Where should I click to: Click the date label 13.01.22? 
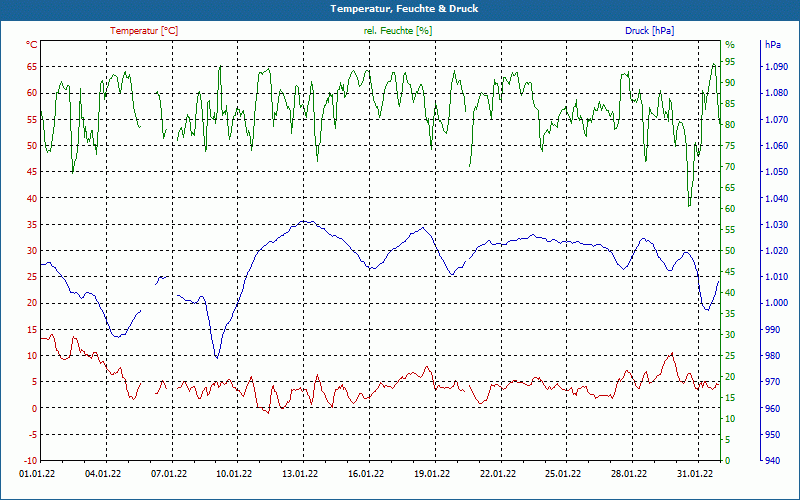tap(300, 474)
